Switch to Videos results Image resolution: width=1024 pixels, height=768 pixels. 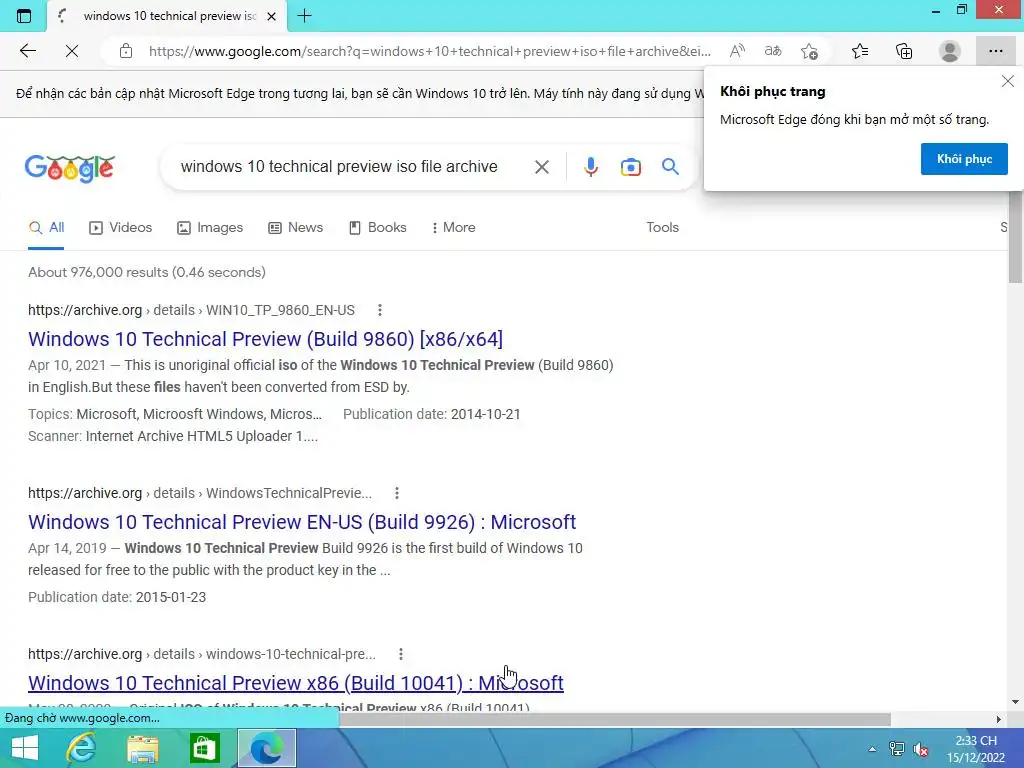tap(121, 227)
